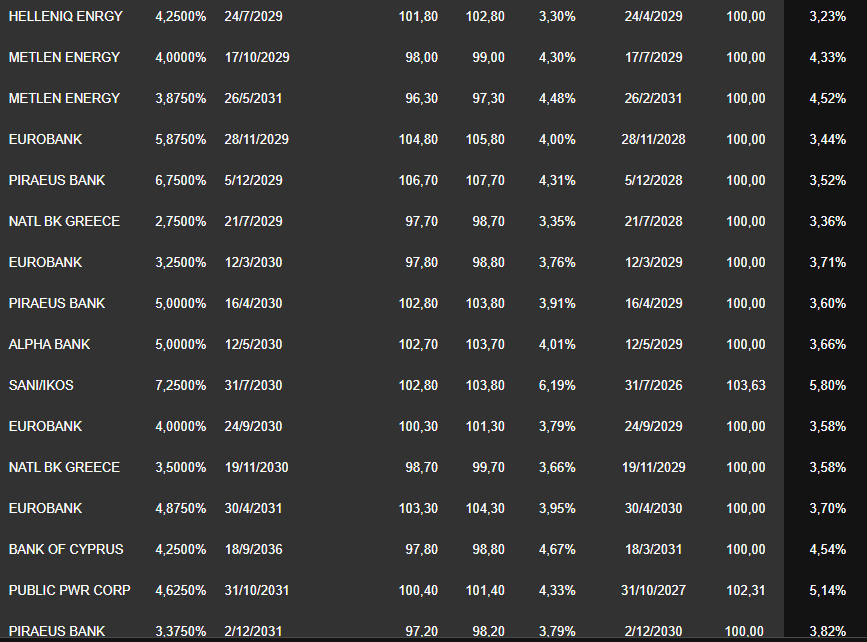This screenshot has height=642, width=867.
Task: Select call date 28/11/2028
Action: pos(654,139)
